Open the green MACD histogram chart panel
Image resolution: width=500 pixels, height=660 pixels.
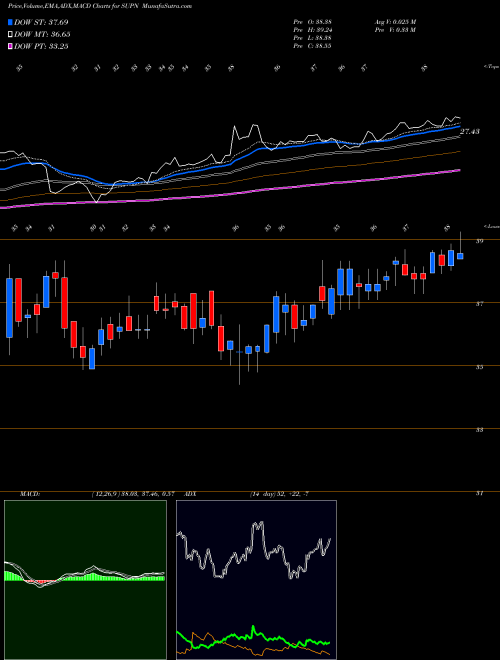pos(85,580)
